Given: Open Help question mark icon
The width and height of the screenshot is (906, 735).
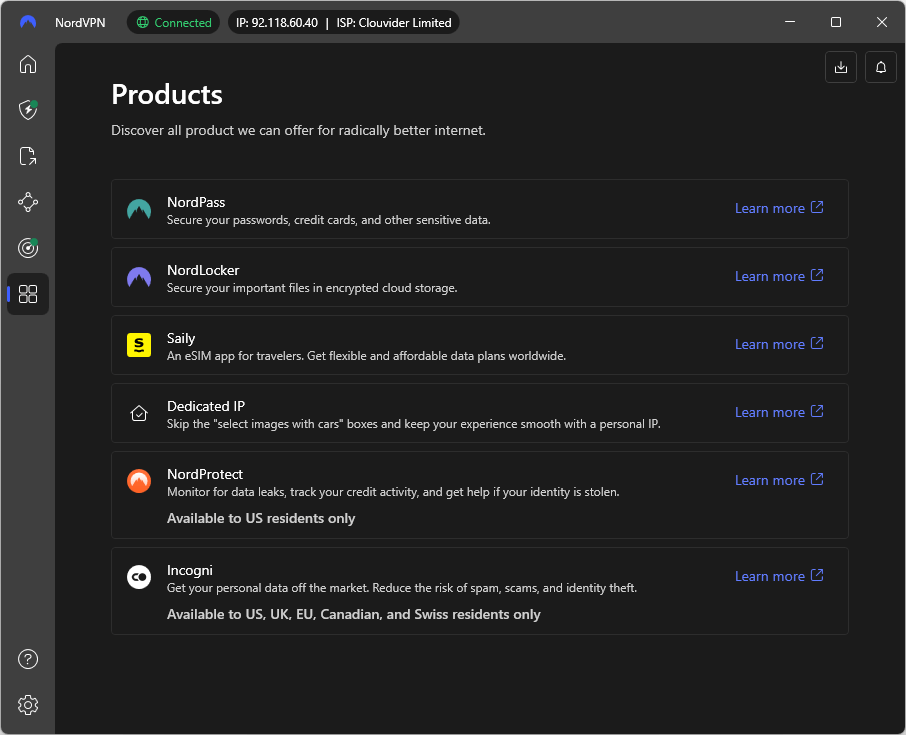Looking at the screenshot, I should coord(28,659).
